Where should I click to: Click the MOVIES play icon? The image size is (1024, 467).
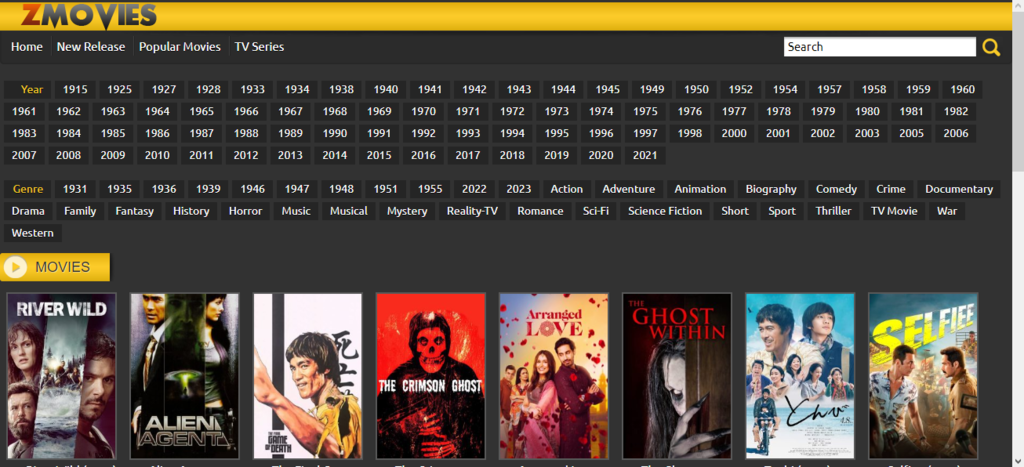coord(15,266)
